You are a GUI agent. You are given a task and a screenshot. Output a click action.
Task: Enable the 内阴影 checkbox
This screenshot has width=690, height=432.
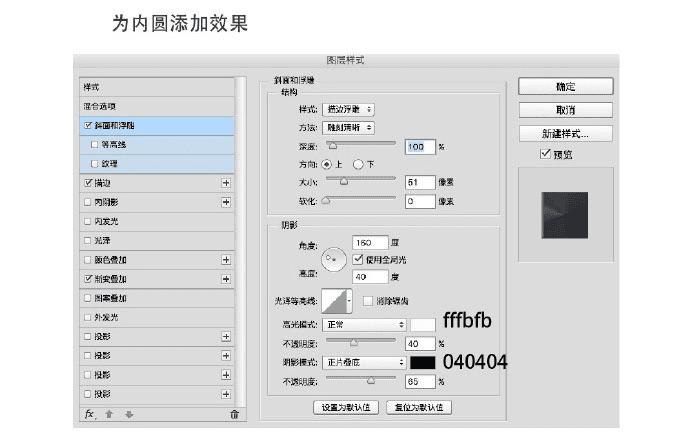click(x=88, y=202)
